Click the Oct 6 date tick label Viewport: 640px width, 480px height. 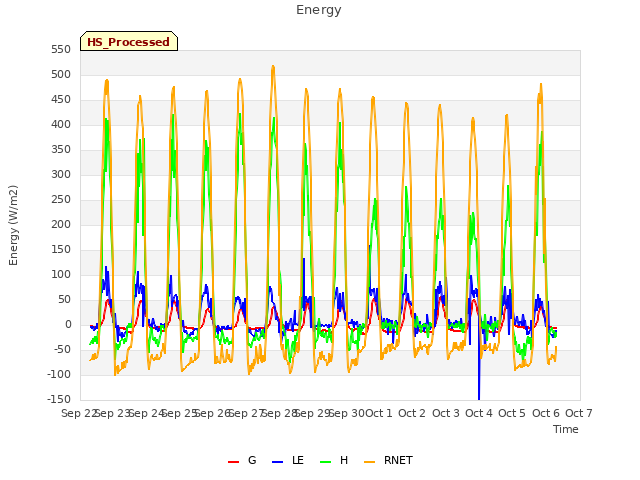(x=546, y=413)
